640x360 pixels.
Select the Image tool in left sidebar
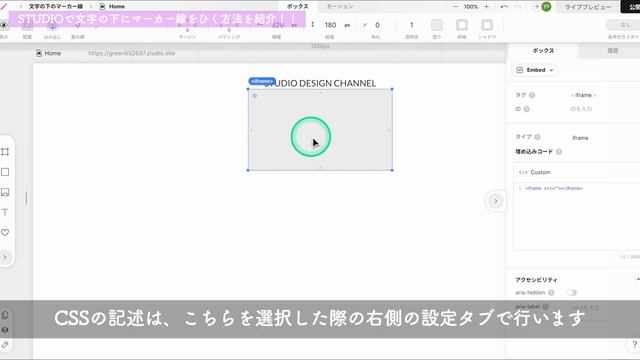(x=5, y=192)
